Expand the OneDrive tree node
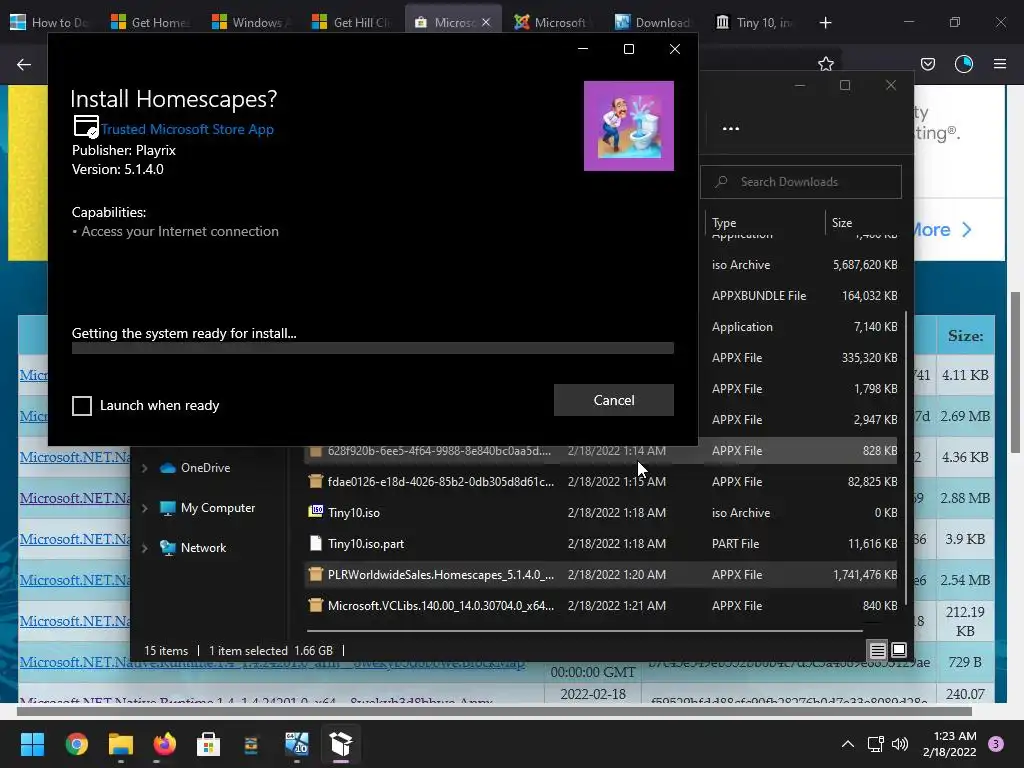1024x768 pixels. click(x=144, y=468)
